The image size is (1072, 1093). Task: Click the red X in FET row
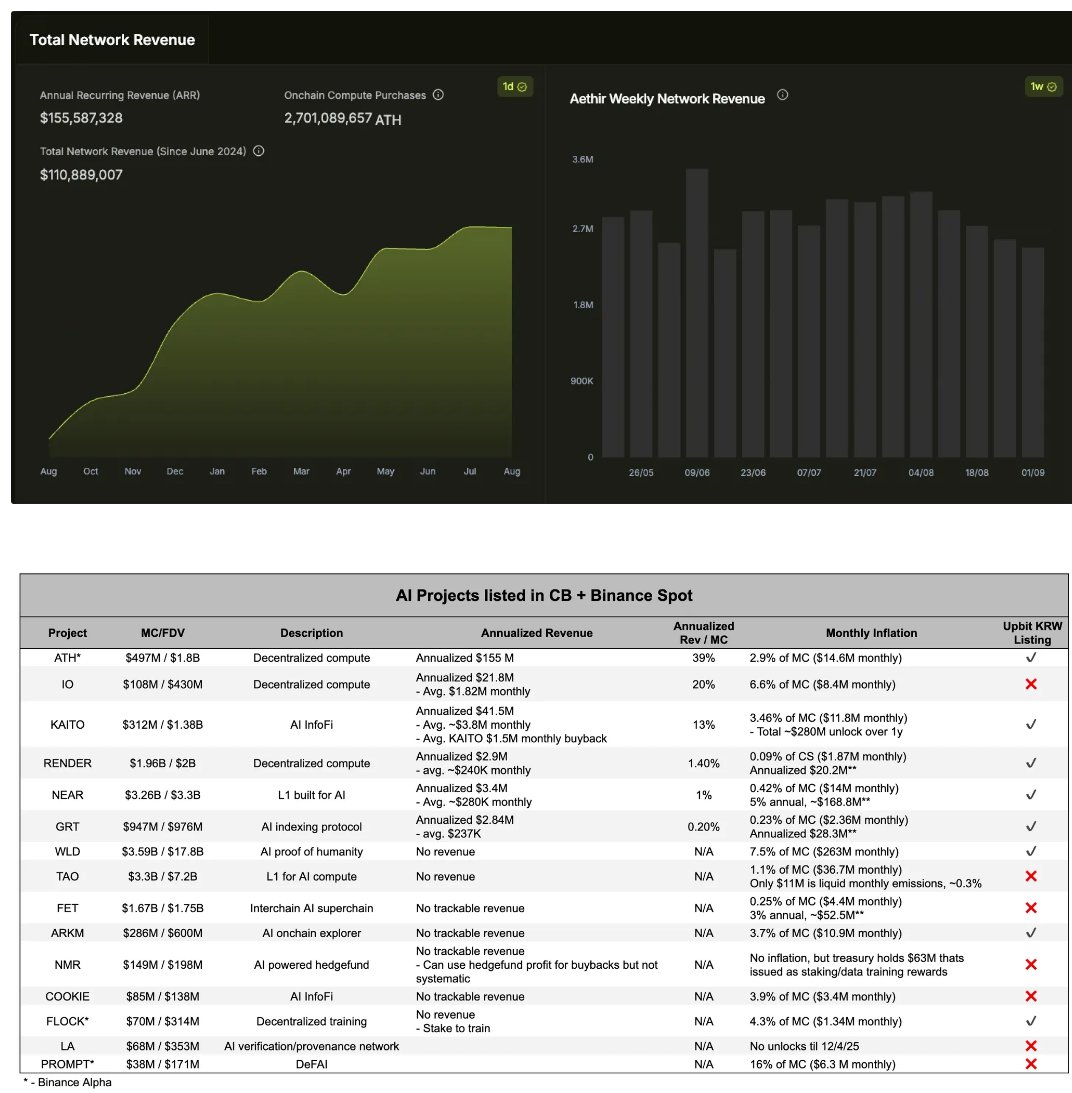pyautogui.click(x=1032, y=908)
